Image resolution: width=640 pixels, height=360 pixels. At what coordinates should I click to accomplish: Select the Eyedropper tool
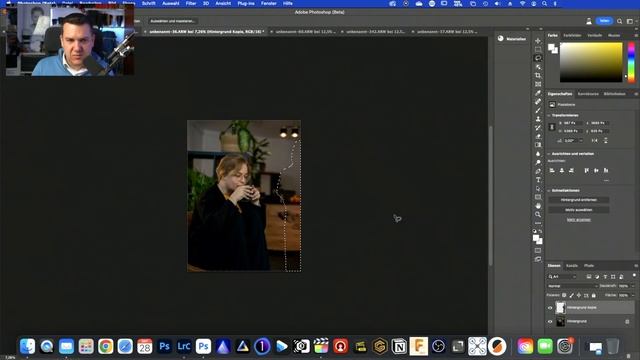point(538,93)
